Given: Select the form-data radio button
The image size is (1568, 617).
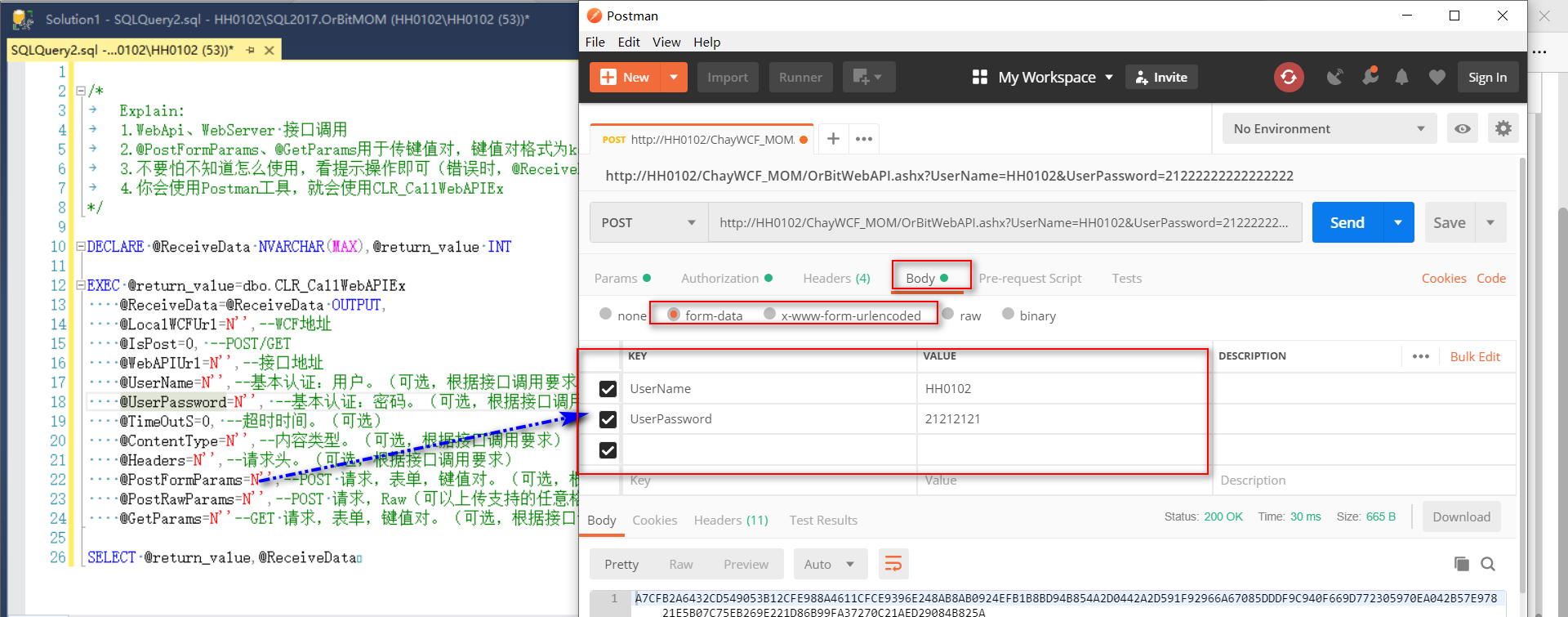Looking at the screenshot, I should coord(674,314).
